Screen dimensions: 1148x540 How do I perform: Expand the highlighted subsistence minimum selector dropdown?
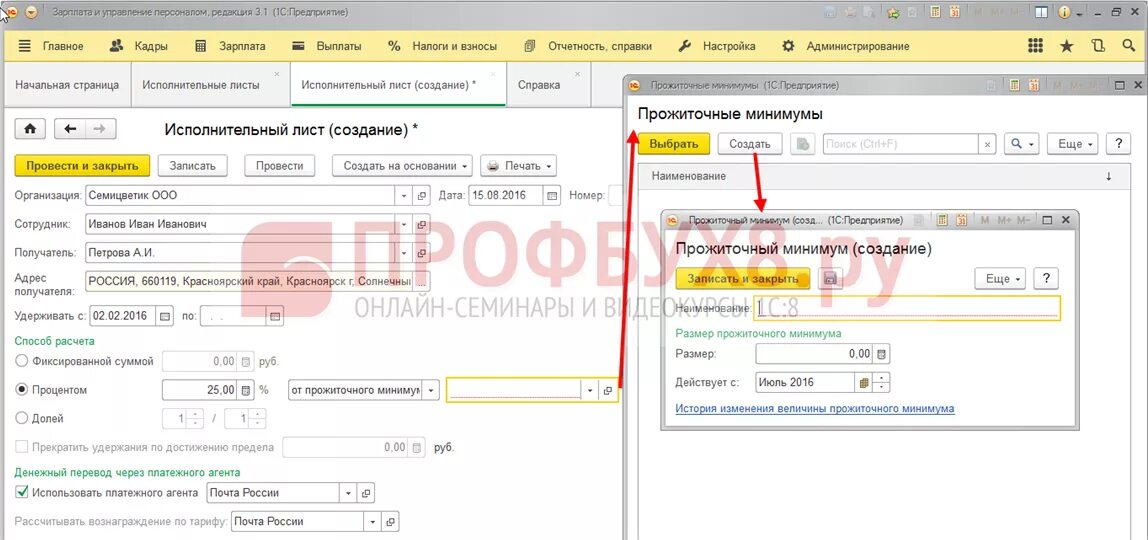(590, 391)
